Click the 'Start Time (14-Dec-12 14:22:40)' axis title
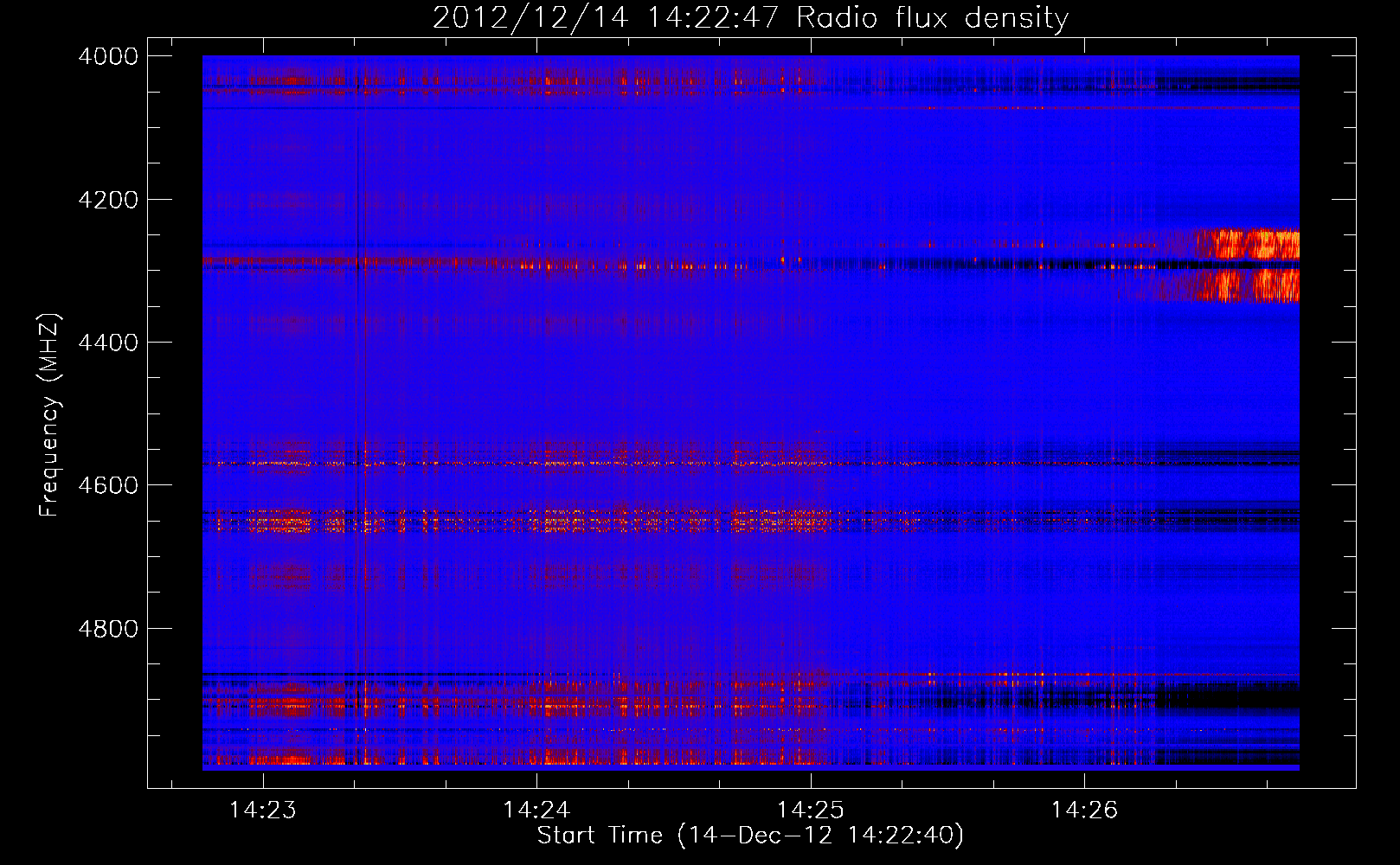 point(750,836)
